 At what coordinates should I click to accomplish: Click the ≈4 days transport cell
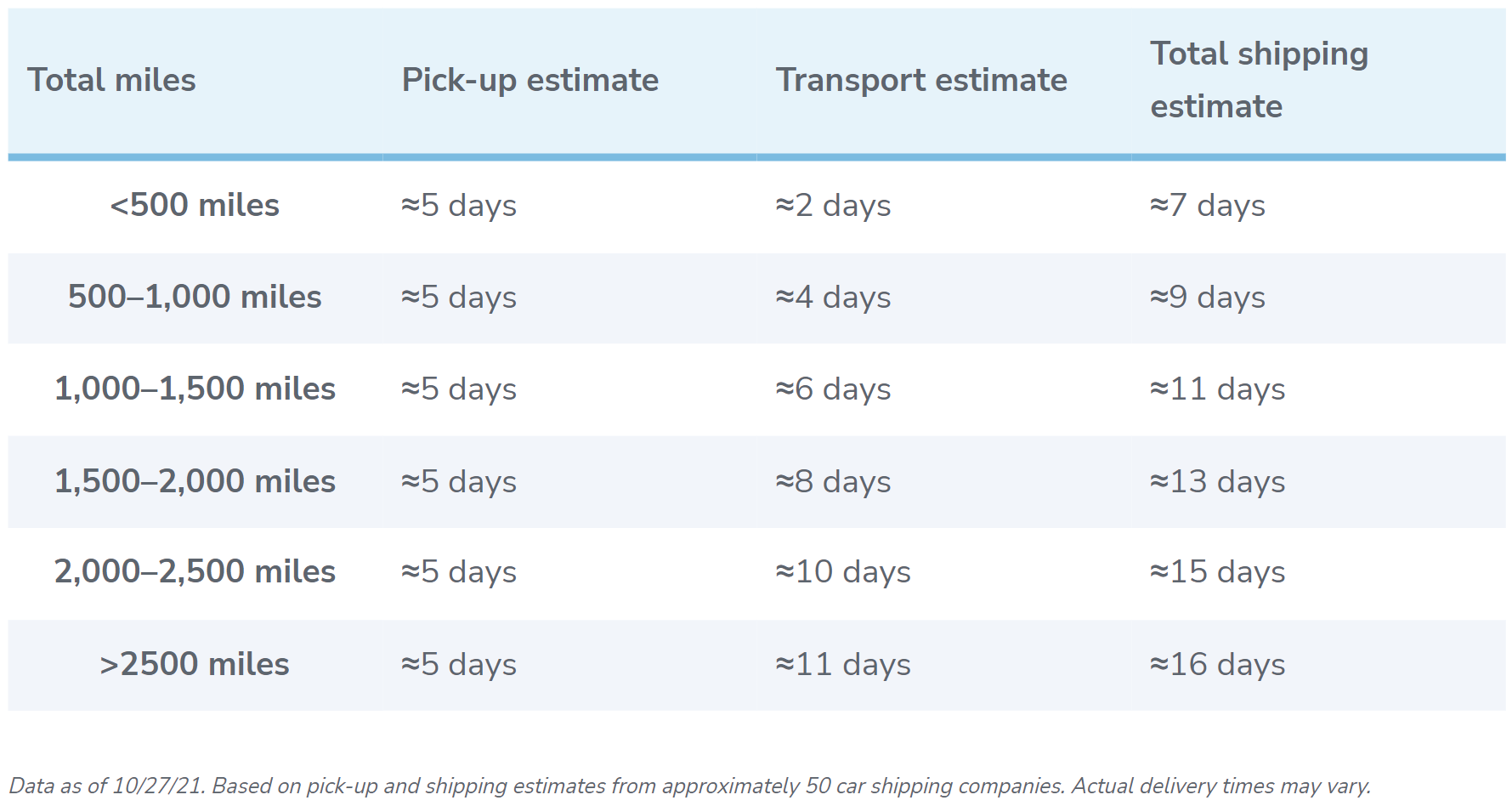click(x=833, y=298)
